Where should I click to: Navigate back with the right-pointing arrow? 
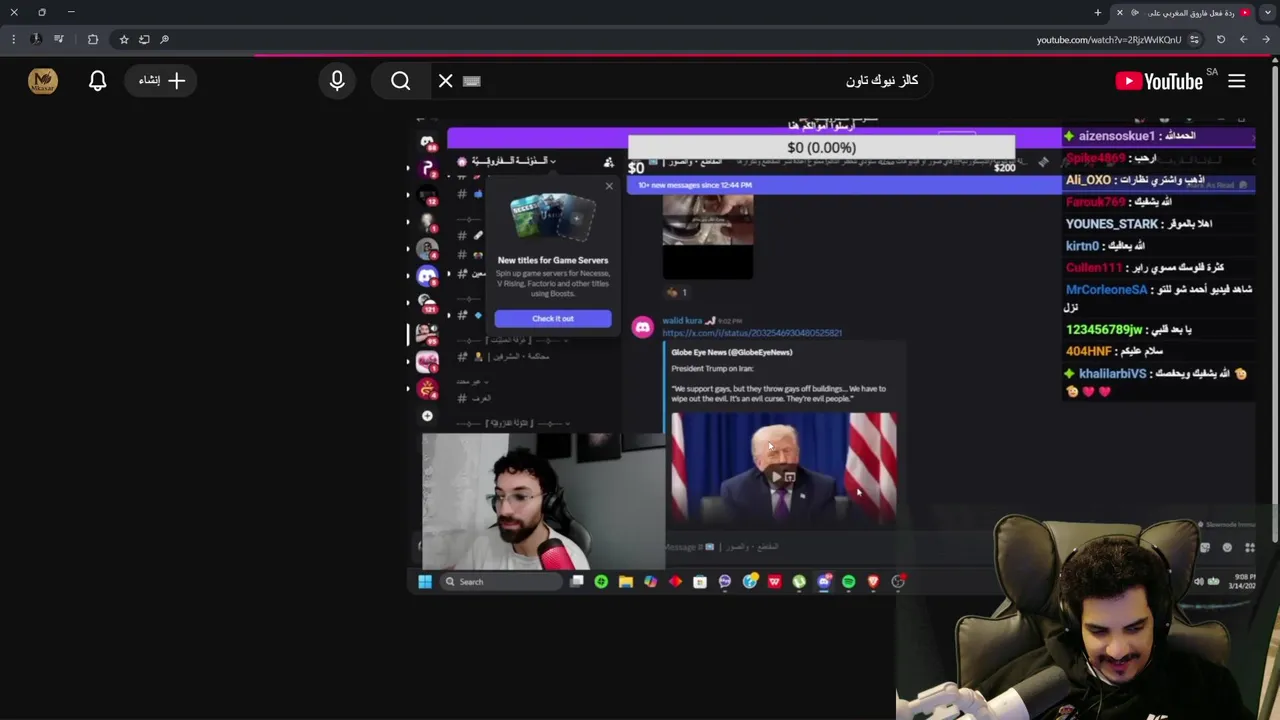tap(1265, 40)
